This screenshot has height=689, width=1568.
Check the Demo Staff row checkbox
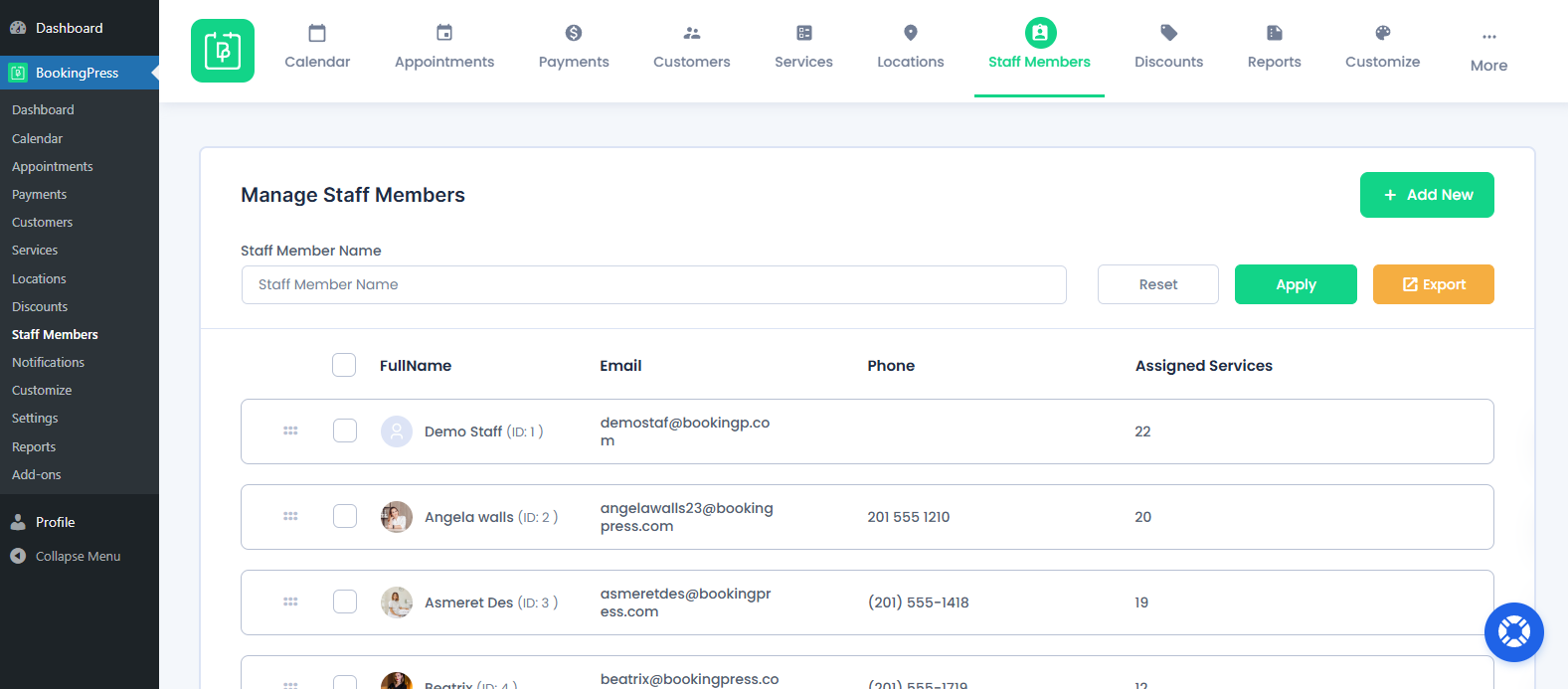(x=345, y=431)
